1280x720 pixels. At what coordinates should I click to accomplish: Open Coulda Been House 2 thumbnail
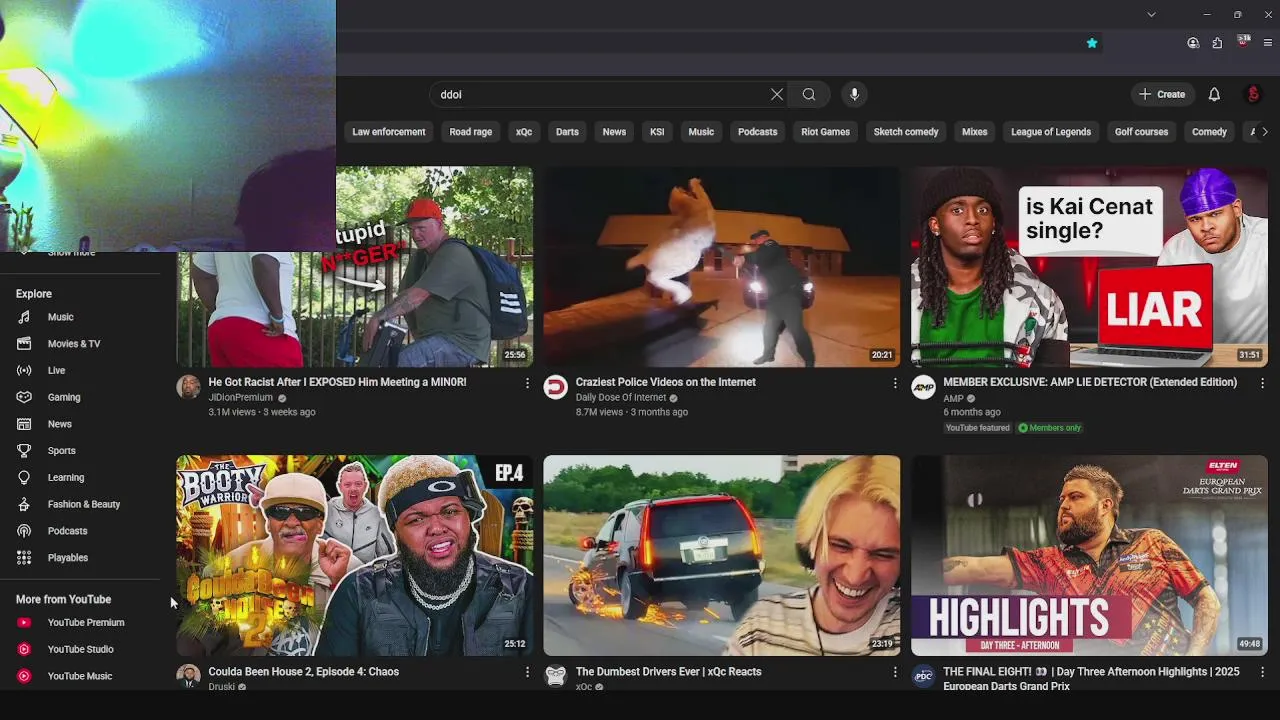pos(355,556)
